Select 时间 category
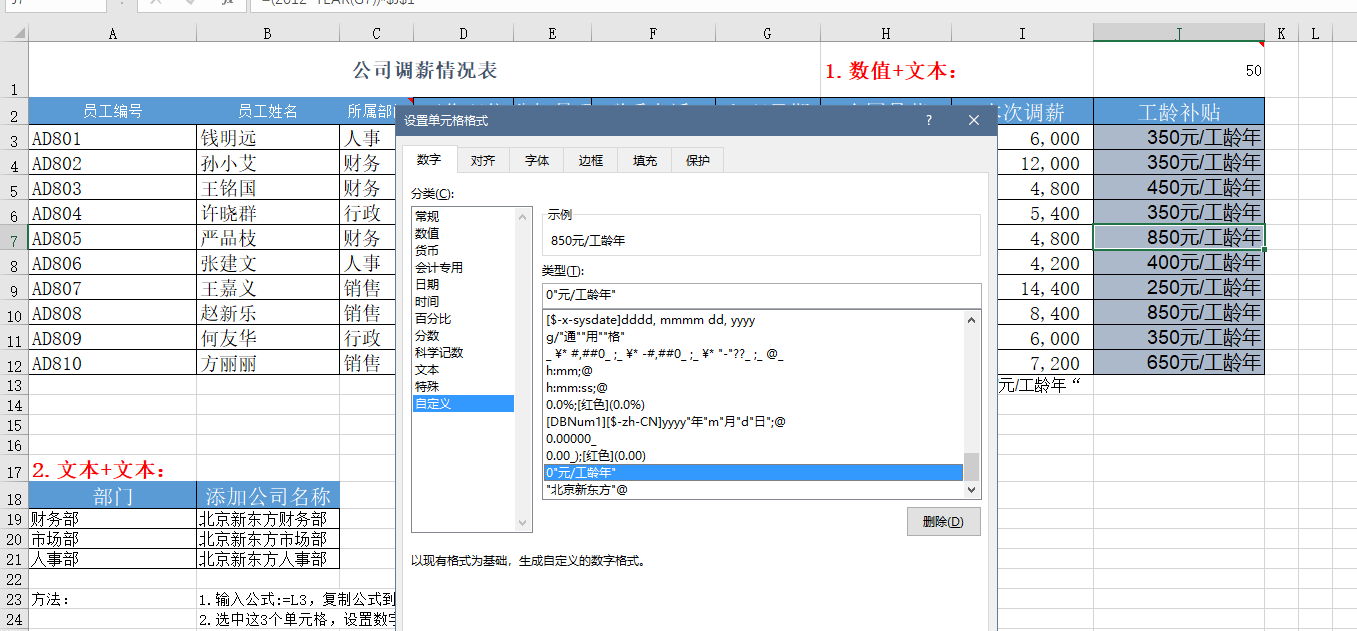1357x631 pixels. (463, 301)
